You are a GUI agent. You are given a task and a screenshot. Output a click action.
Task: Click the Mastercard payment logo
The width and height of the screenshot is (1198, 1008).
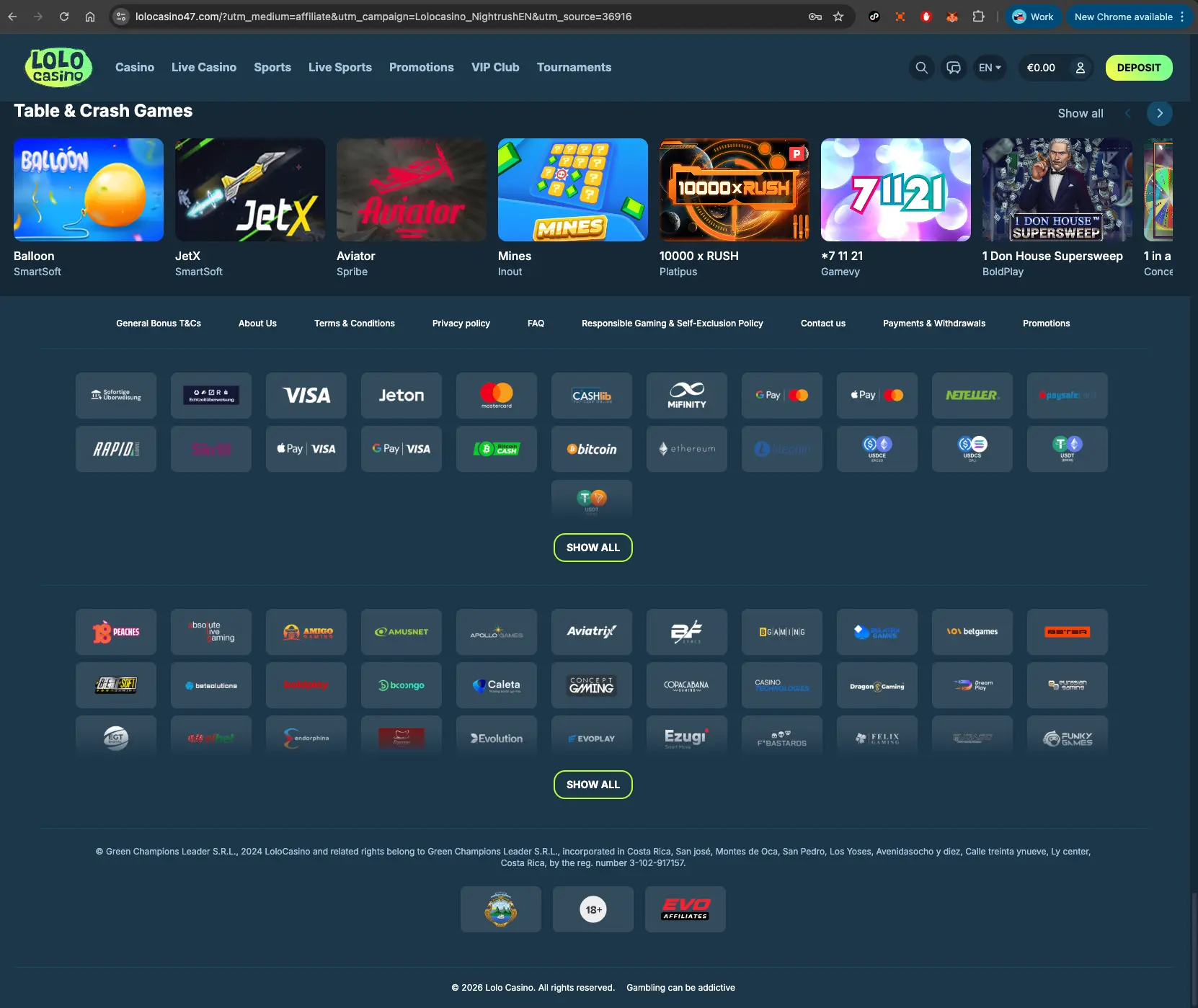click(497, 396)
